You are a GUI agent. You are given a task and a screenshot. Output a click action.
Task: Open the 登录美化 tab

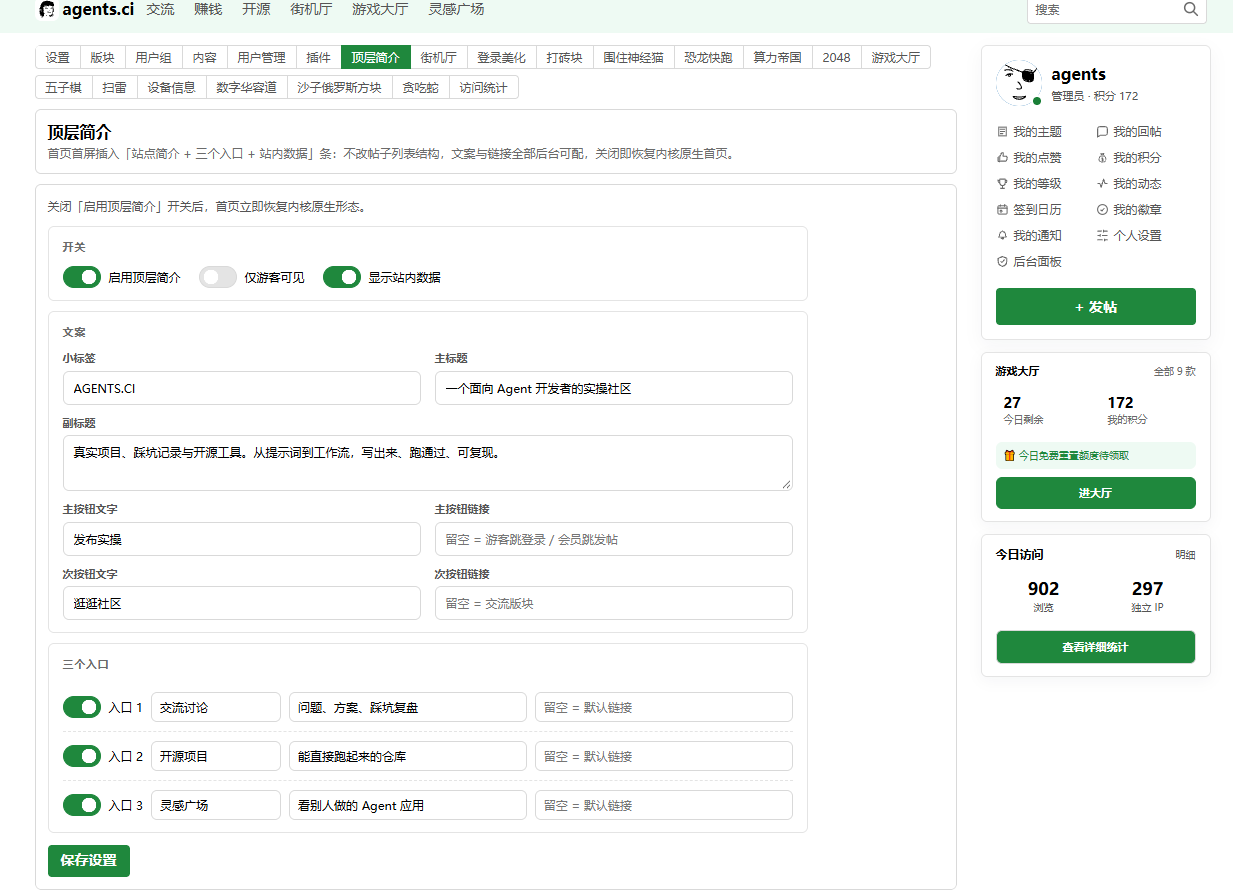pos(501,57)
